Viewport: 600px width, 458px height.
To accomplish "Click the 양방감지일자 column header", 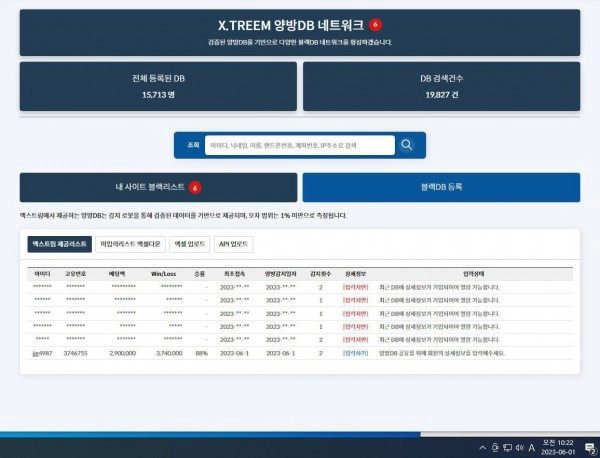I will coord(280,274).
